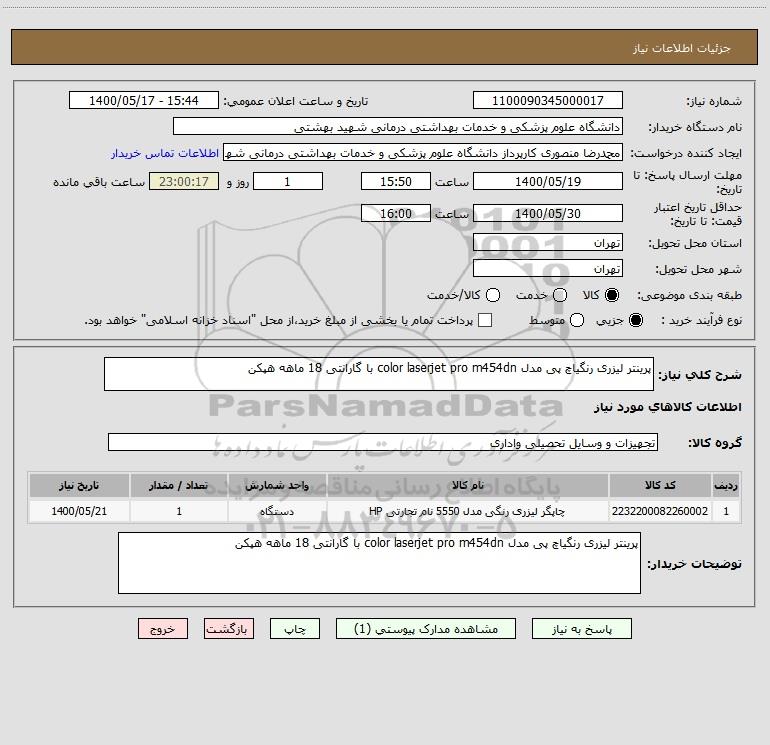Click the توضیحات خریدار text area
The width and height of the screenshot is (770, 745).
coord(379,563)
